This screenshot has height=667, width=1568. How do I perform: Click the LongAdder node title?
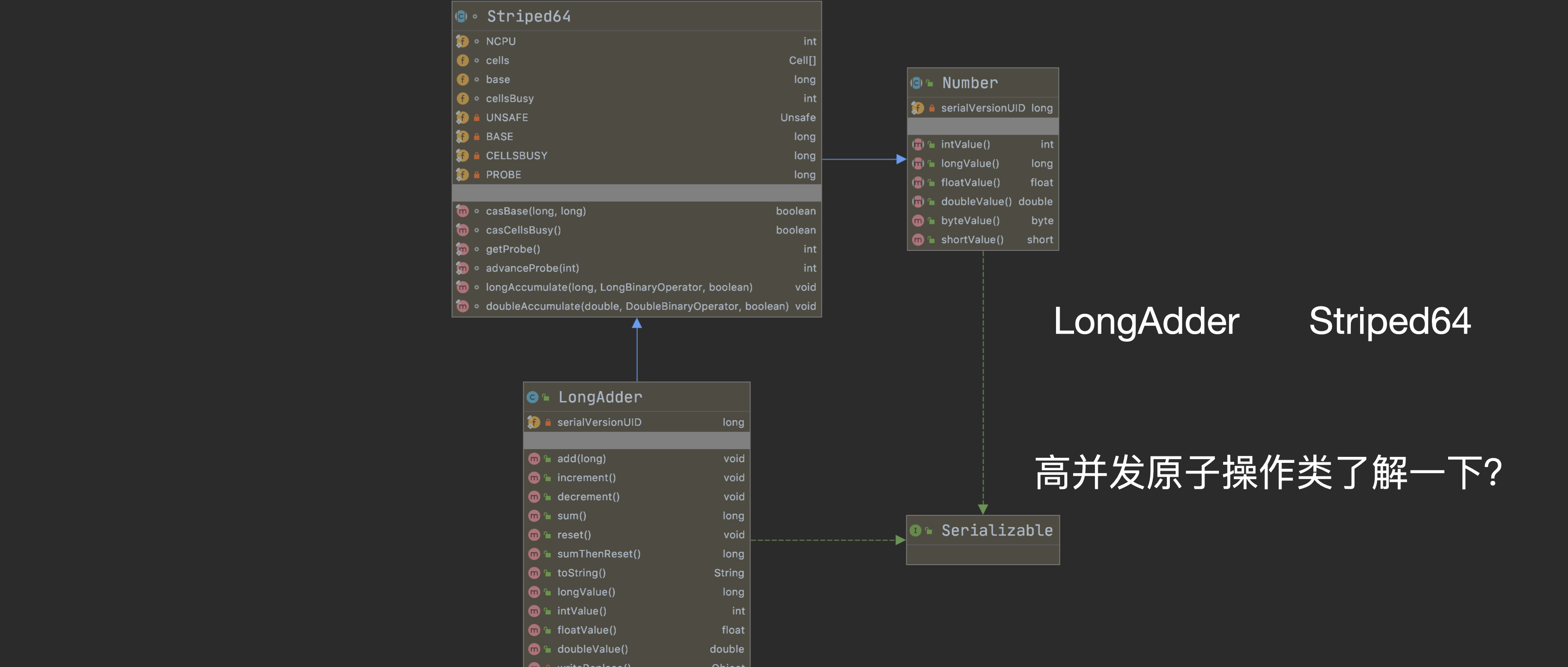click(600, 397)
